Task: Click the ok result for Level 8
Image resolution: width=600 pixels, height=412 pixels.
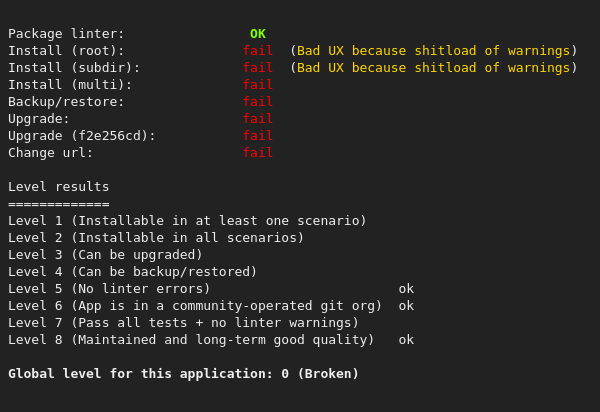Action: pos(406,340)
